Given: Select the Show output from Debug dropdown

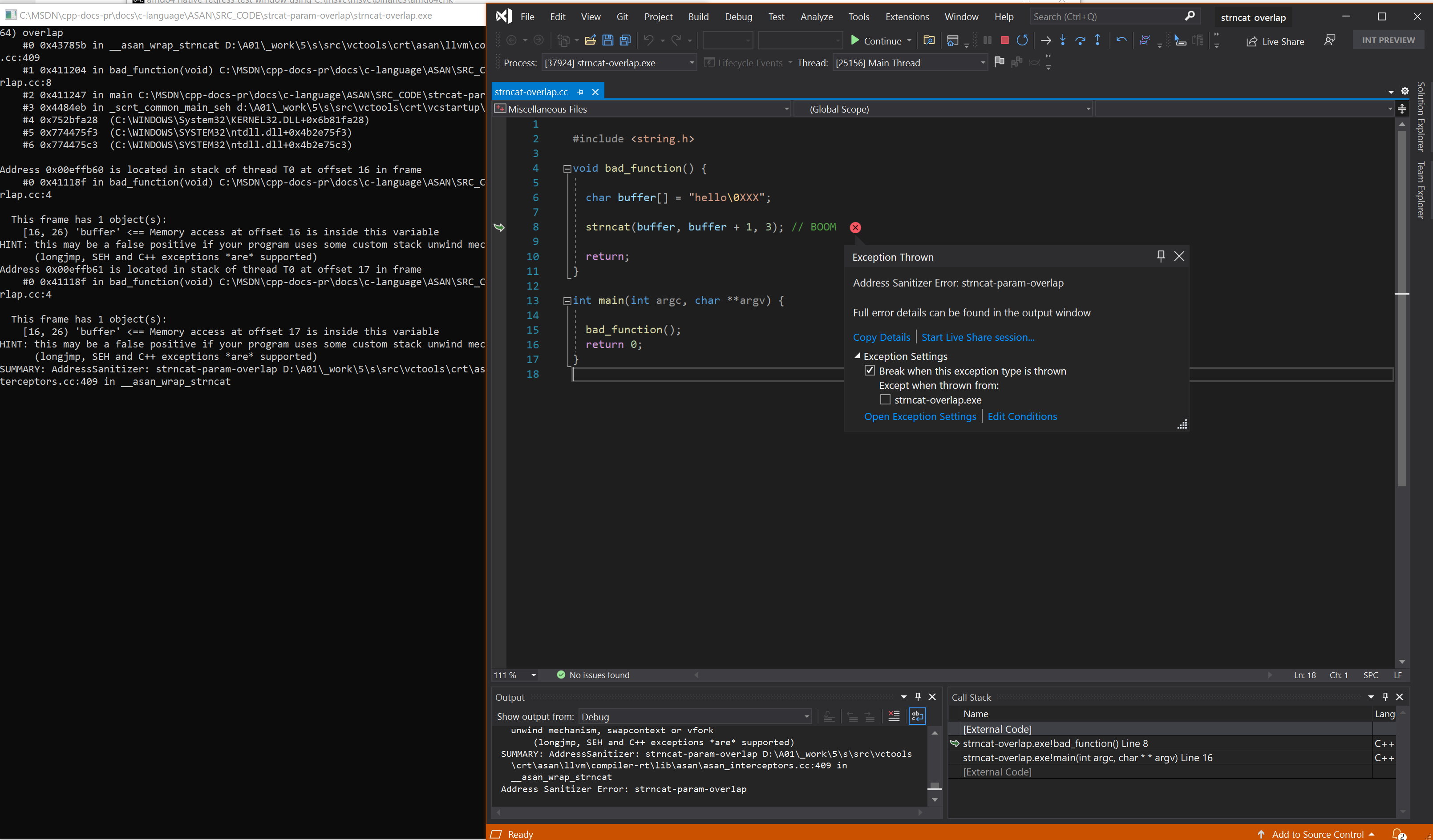Looking at the screenshot, I should coord(693,716).
